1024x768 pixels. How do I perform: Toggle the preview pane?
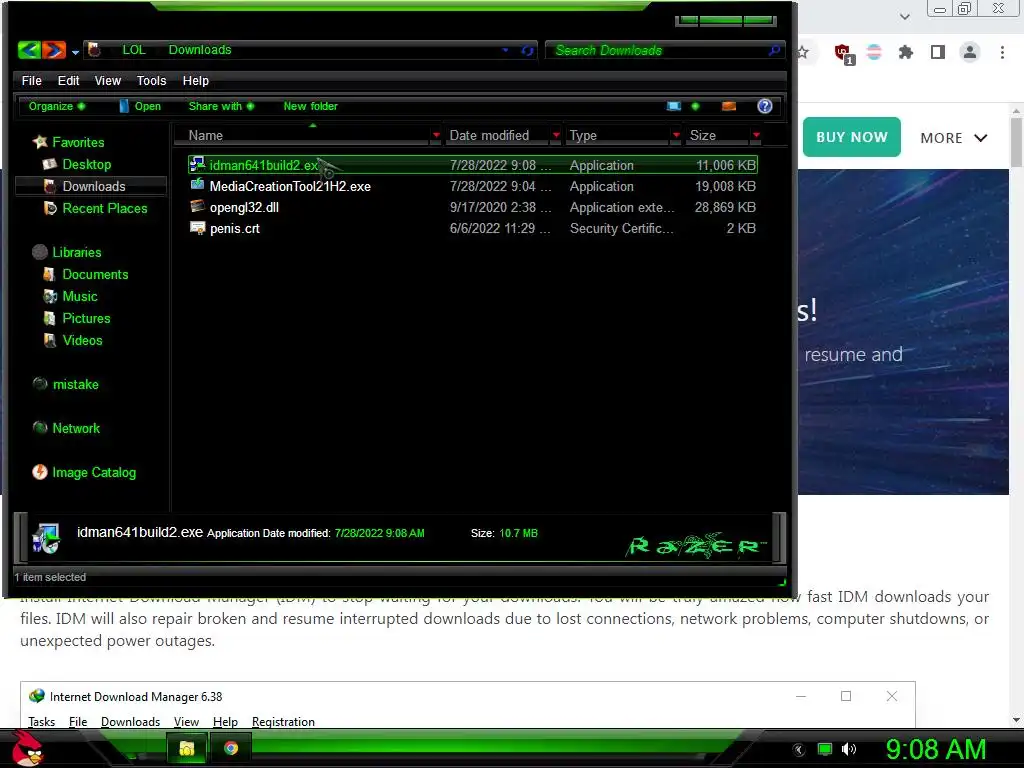point(729,106)
